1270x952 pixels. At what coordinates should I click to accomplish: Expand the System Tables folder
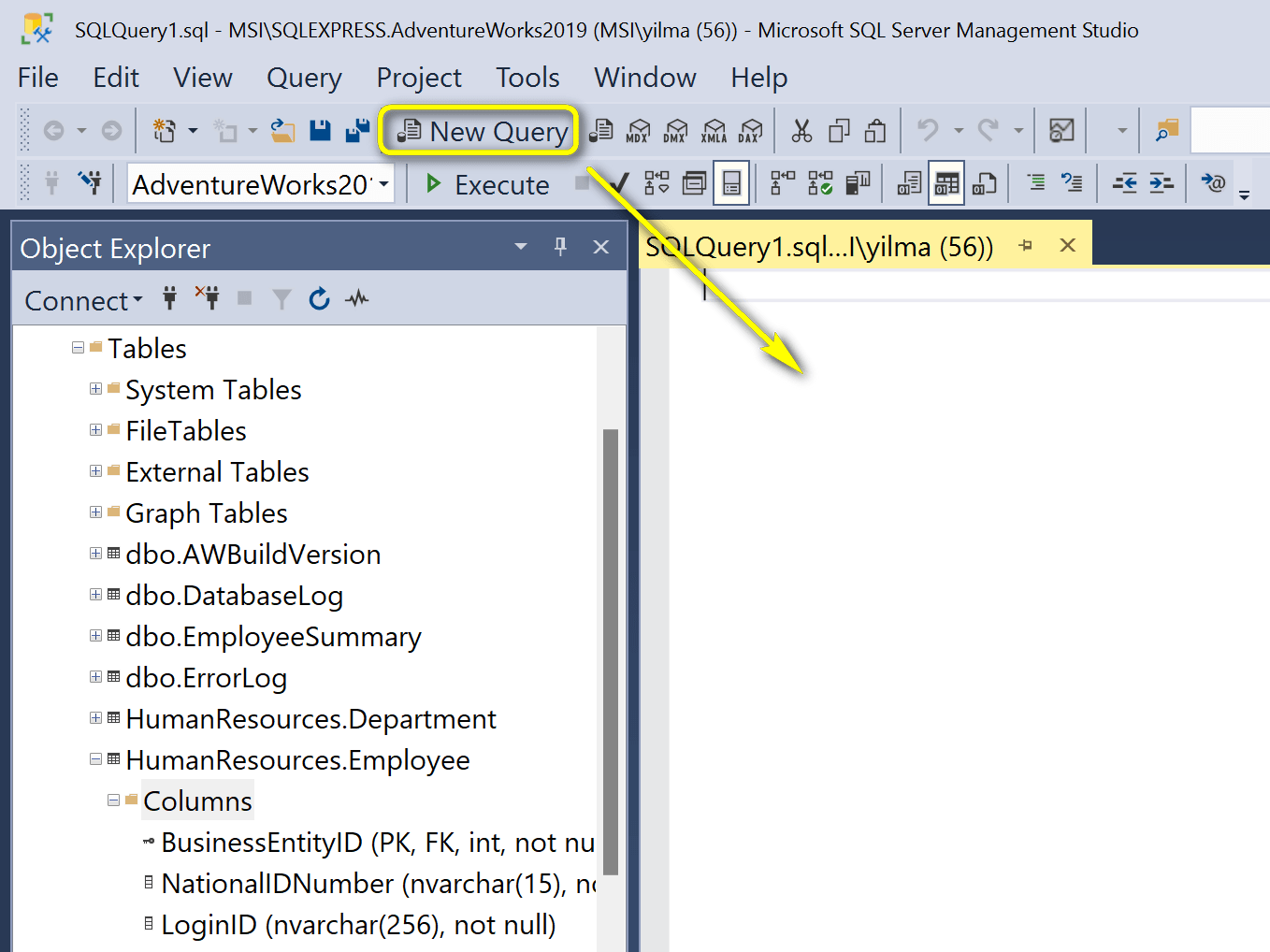95,388
